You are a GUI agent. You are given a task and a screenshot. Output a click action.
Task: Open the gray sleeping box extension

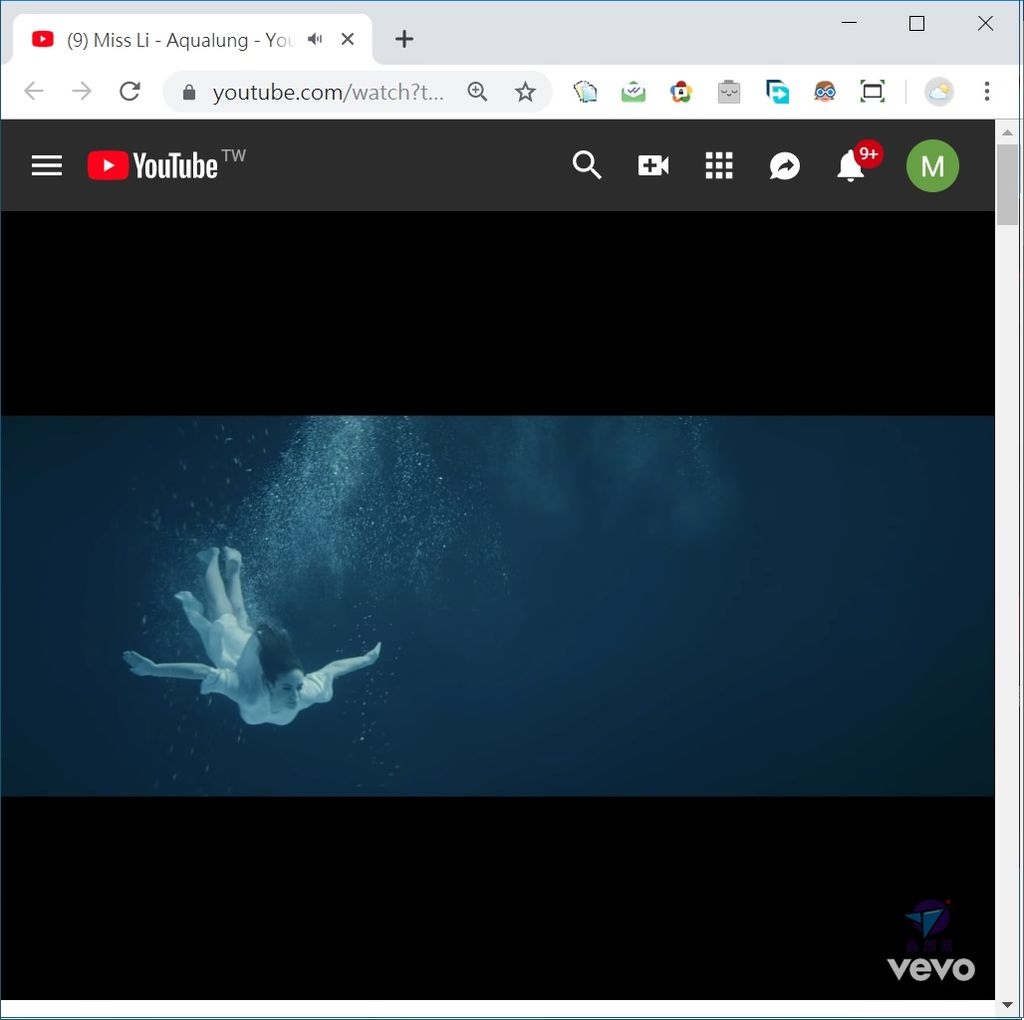pyautogui.click(x=729, y=91)
